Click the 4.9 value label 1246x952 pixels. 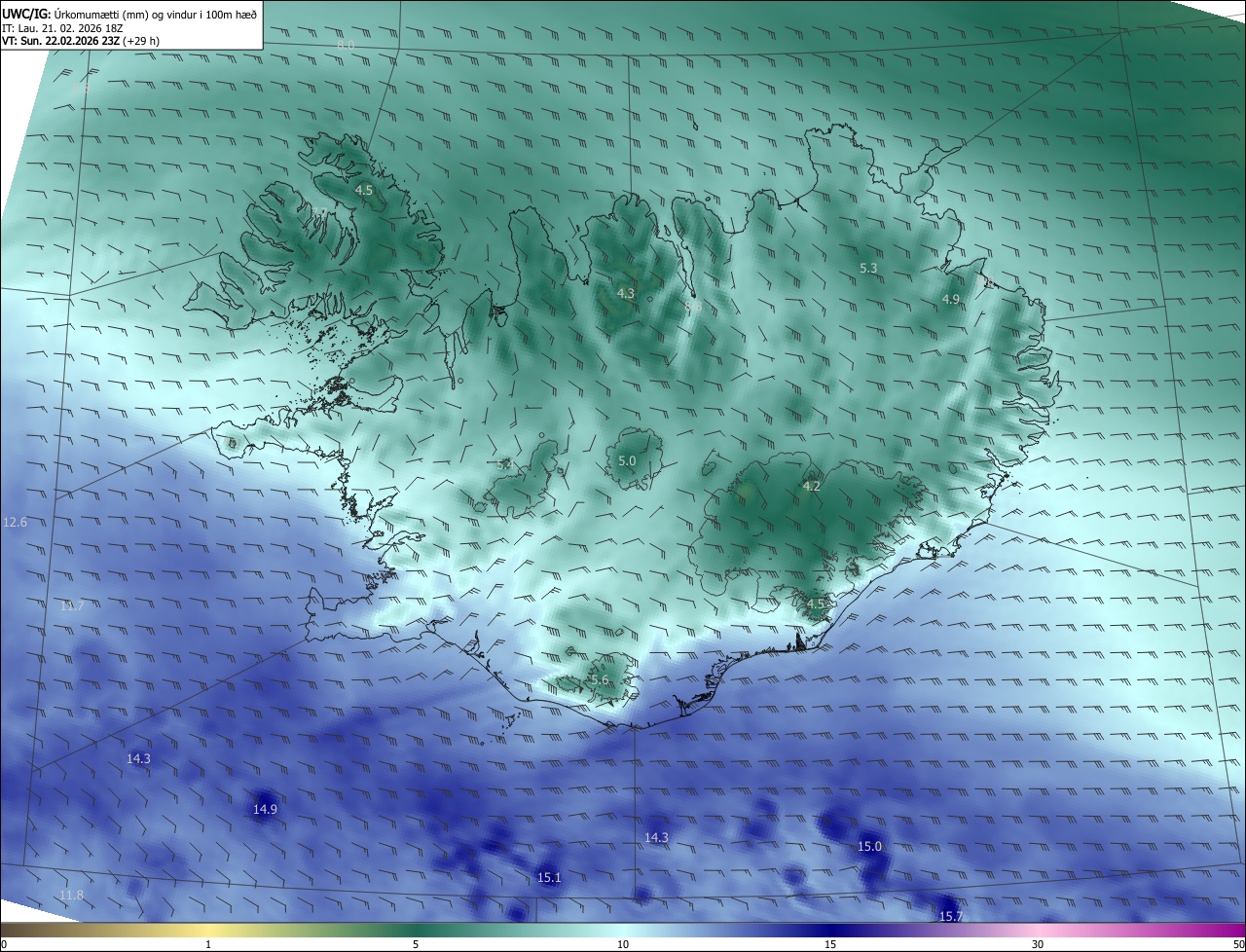(x=951, y=299)
